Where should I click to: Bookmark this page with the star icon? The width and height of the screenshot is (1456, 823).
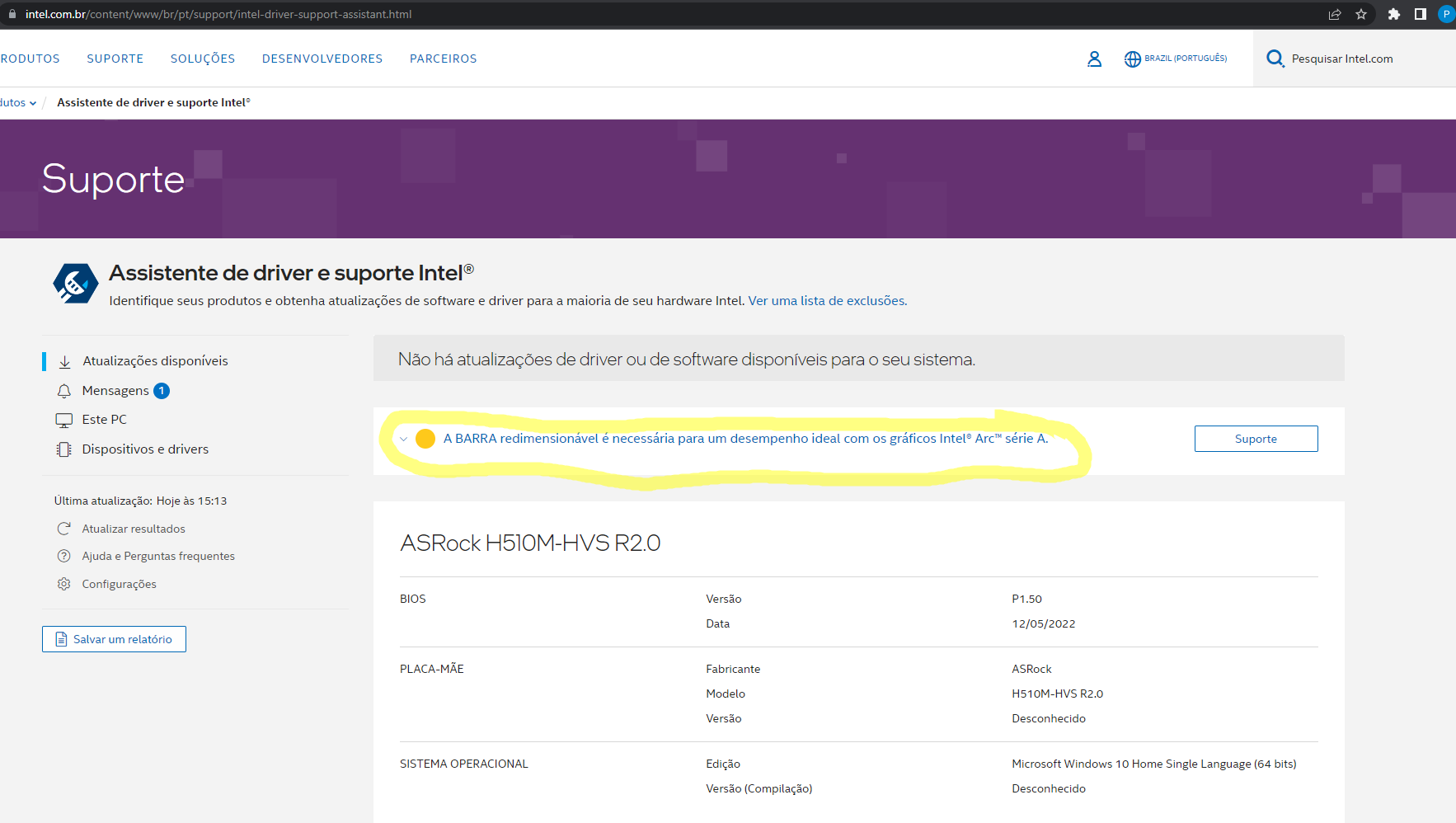click(1361, 14)
